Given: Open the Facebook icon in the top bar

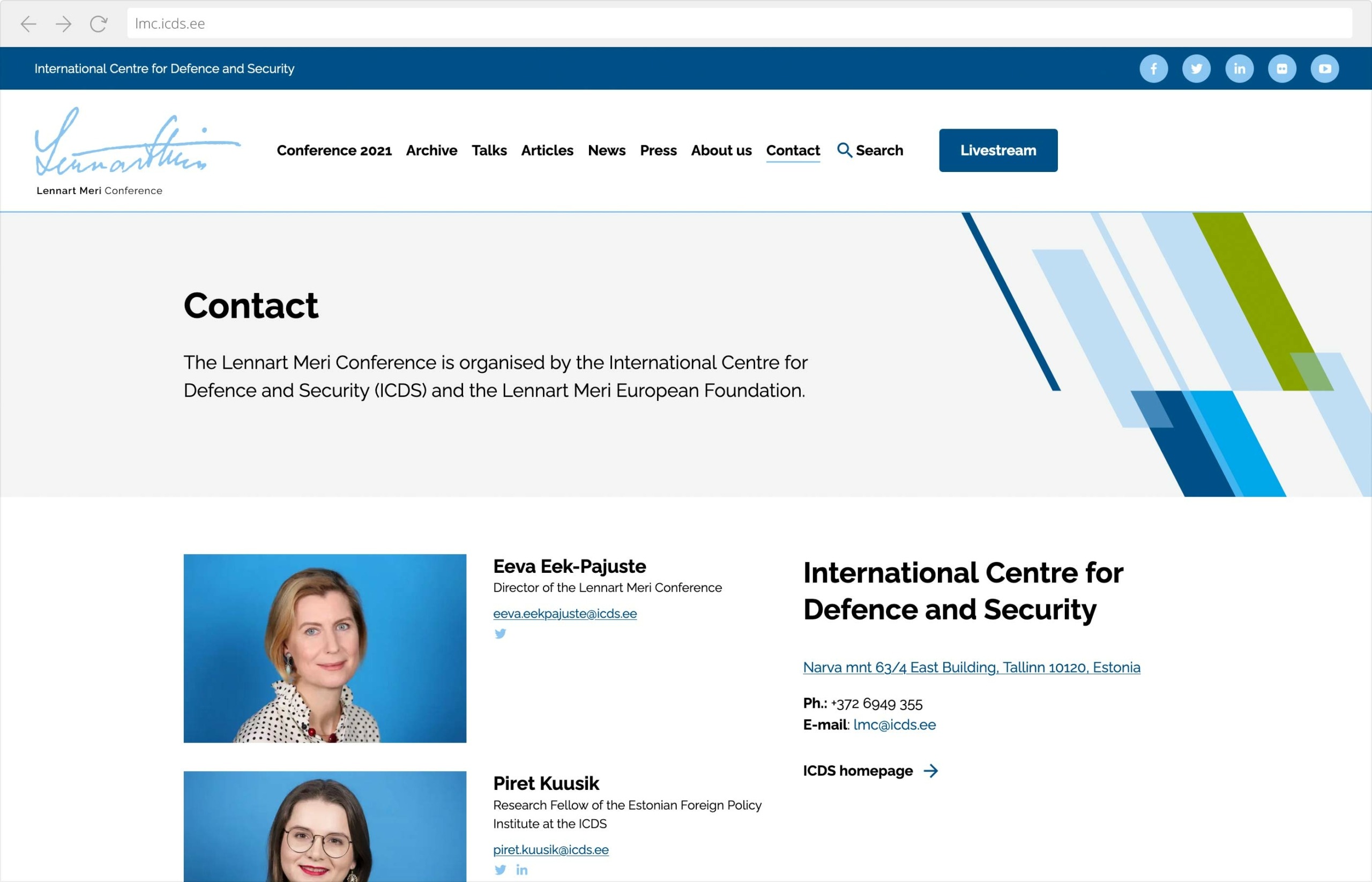Looking at the screenshot, I should [1153, 69].
